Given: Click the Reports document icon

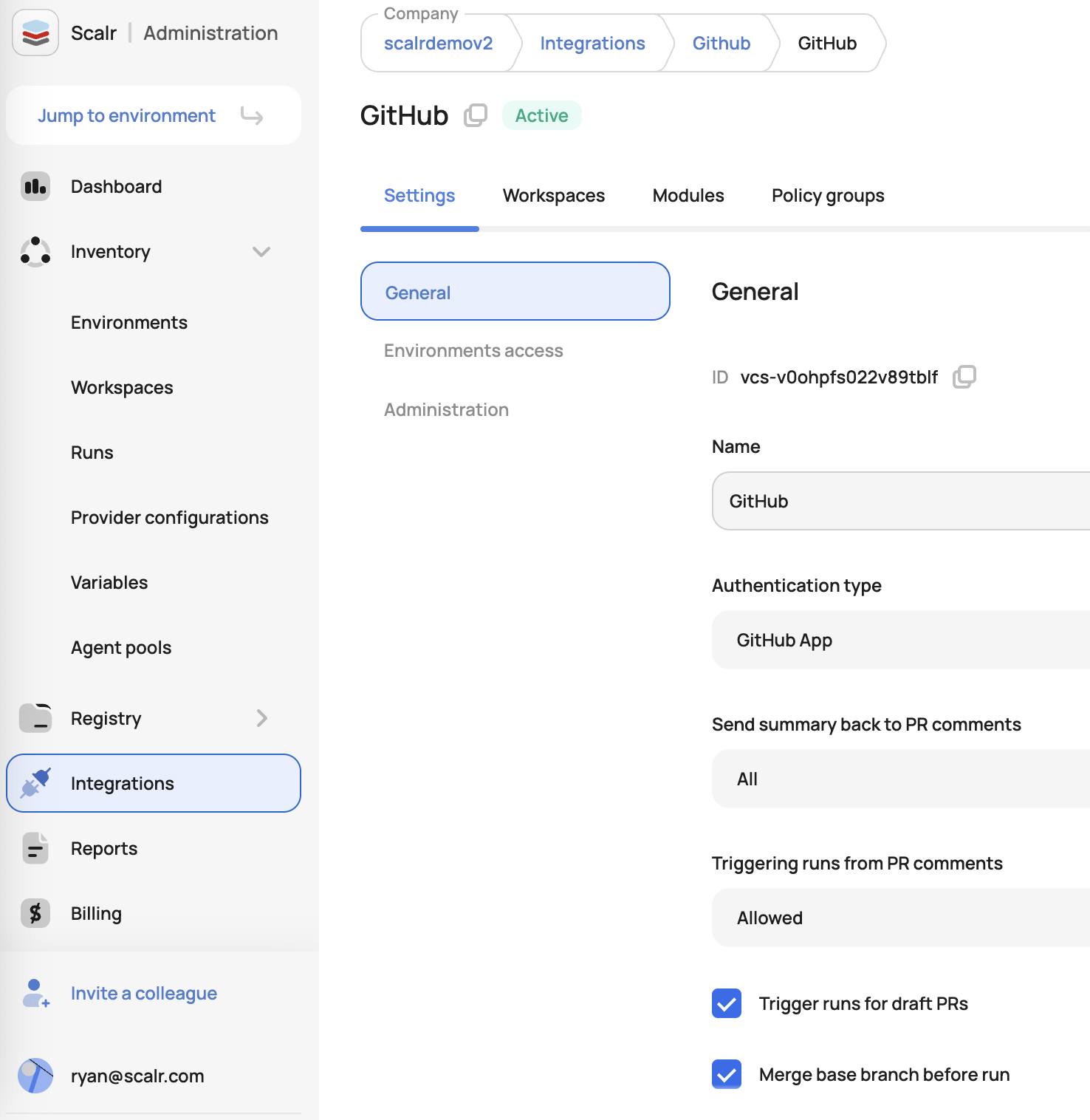Looking at the screenshot, I should pos(35,848).
